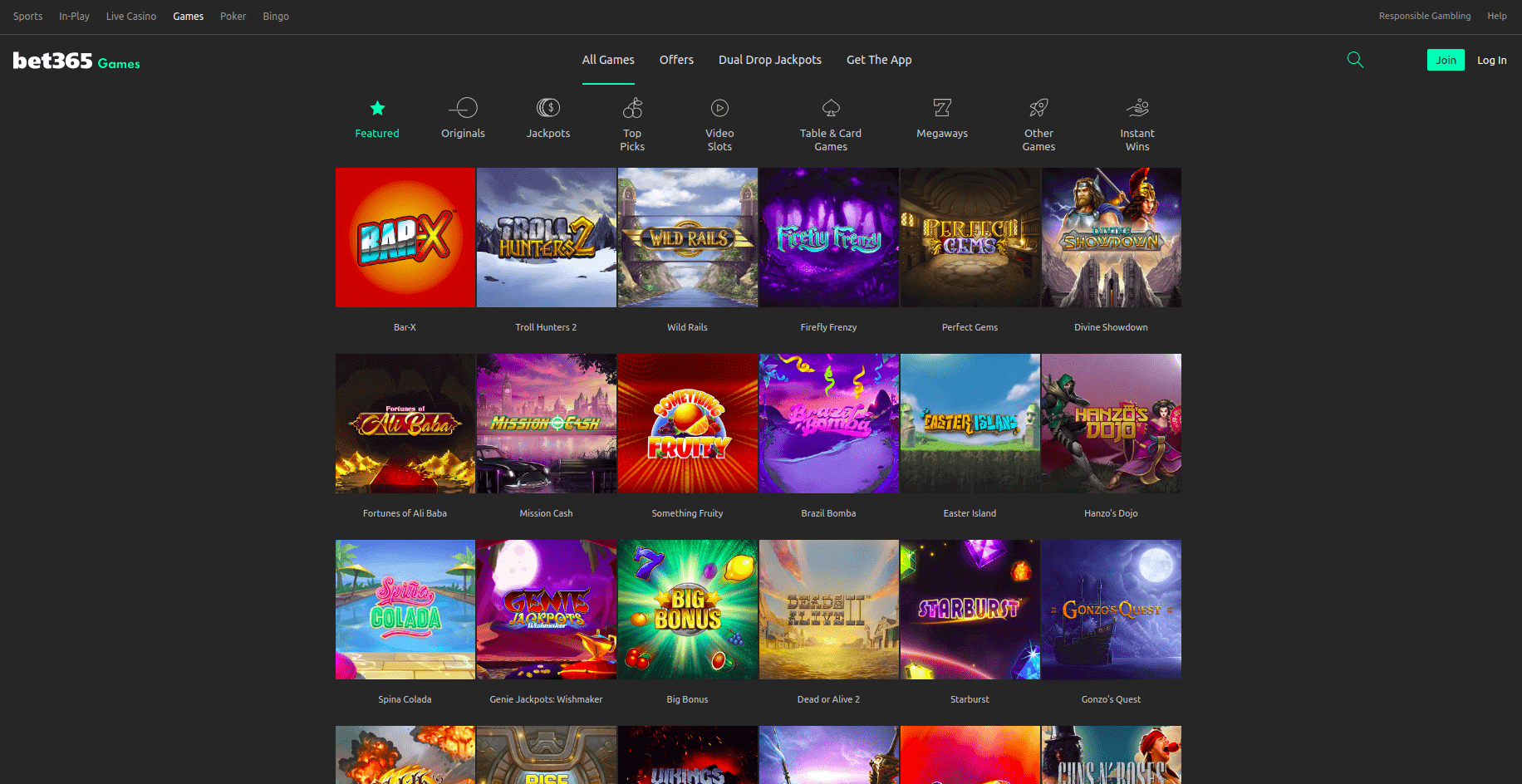
Task: Click the green Join button
Action: [1446, 60]
